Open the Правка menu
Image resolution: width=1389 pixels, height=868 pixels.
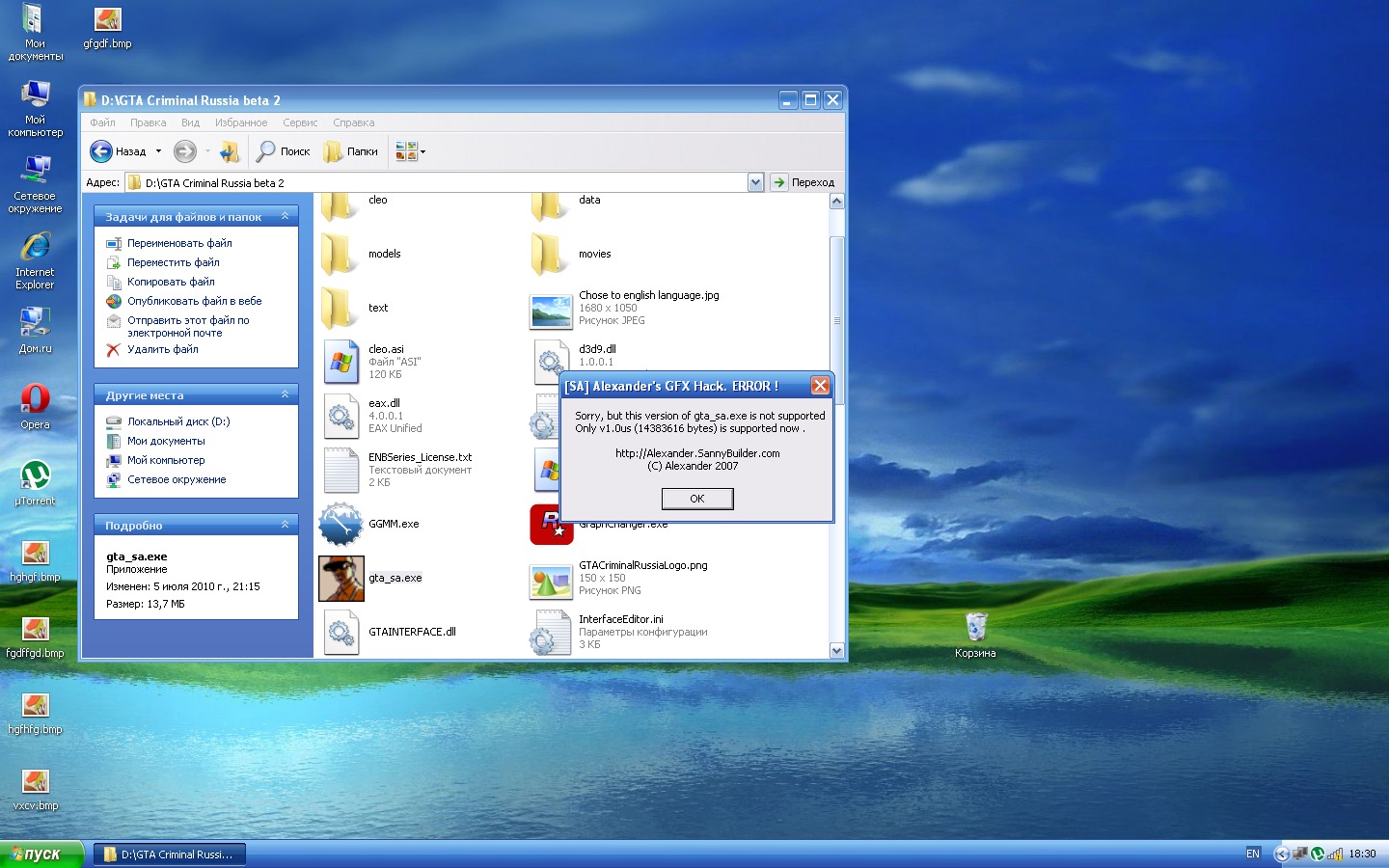tap(149, 122)
